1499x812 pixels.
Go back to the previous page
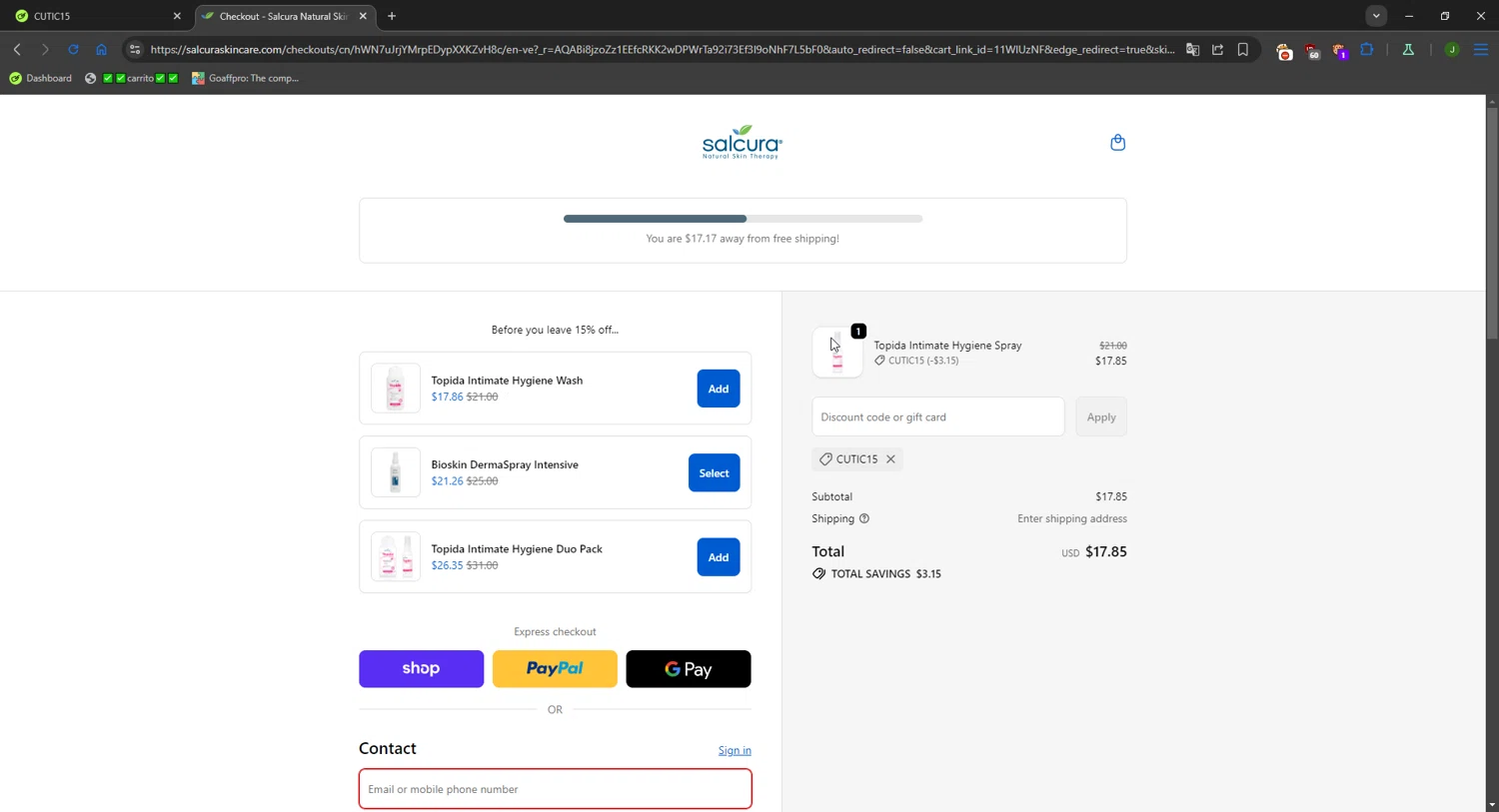click(x=17, y=49)
